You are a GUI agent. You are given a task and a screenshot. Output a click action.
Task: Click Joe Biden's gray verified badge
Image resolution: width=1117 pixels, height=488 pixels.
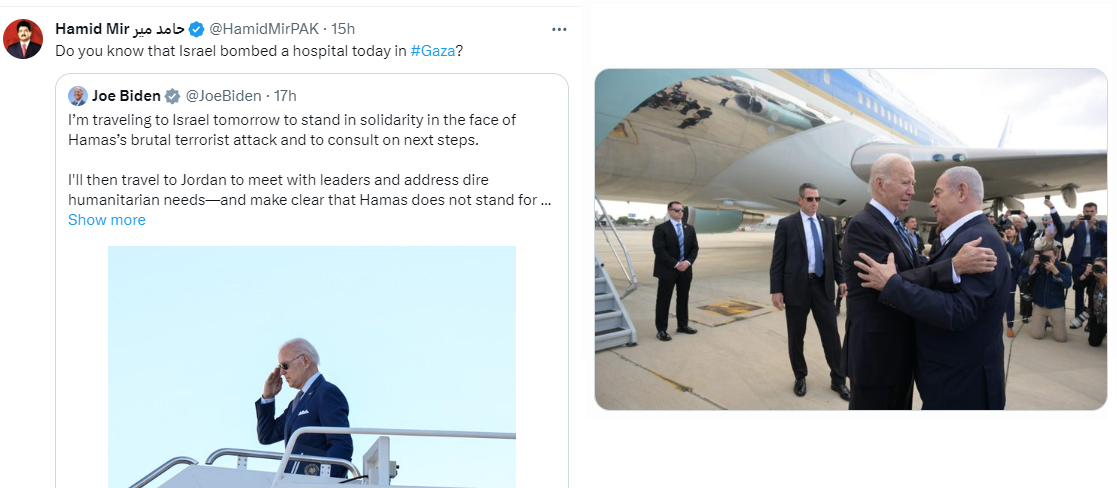point(172,96)
